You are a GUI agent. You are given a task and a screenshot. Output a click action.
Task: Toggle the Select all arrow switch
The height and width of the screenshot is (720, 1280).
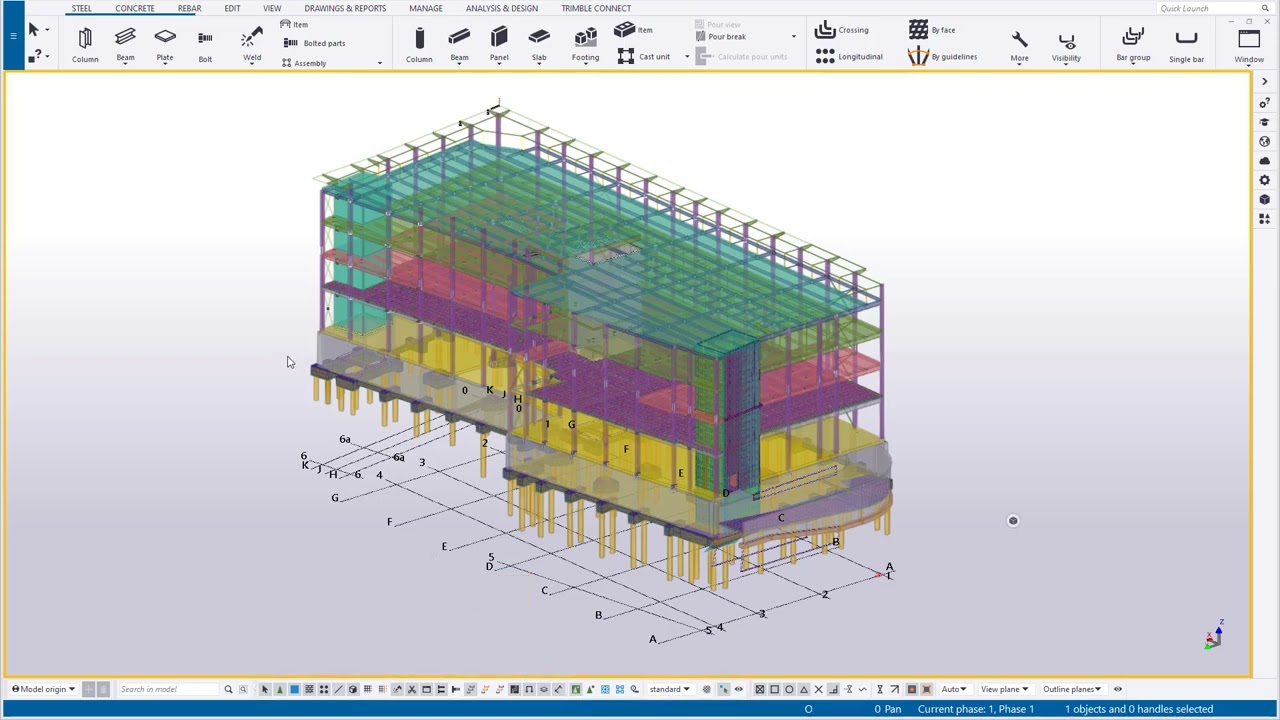point(265,689)
